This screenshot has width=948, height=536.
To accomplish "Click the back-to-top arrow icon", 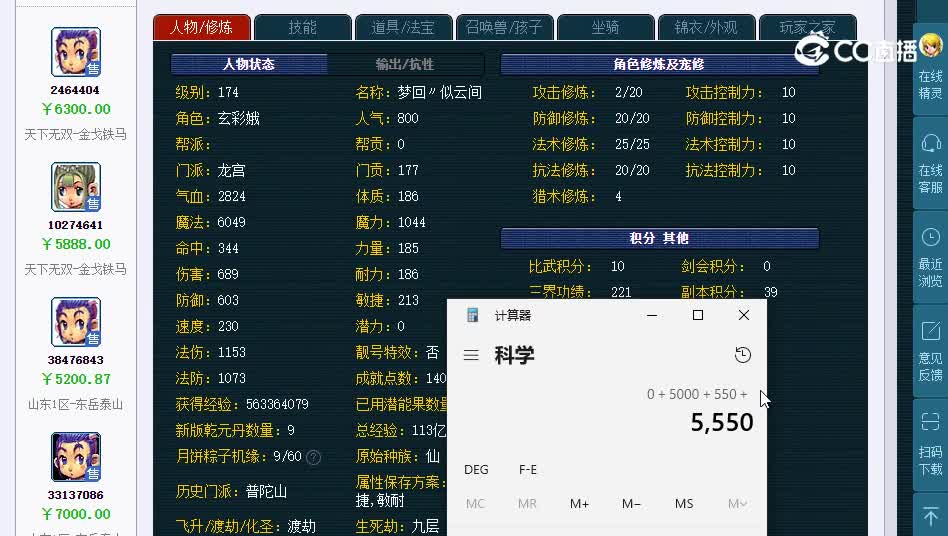I will [930, 515].
